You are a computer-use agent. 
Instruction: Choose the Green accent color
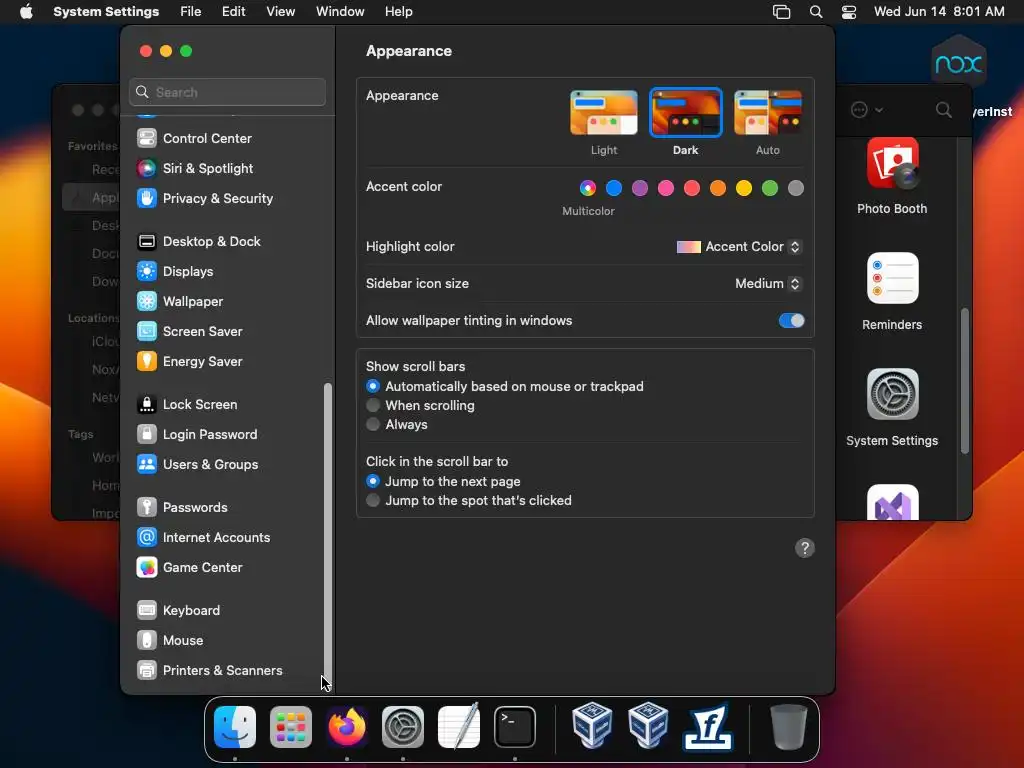(x=770, y=188)
